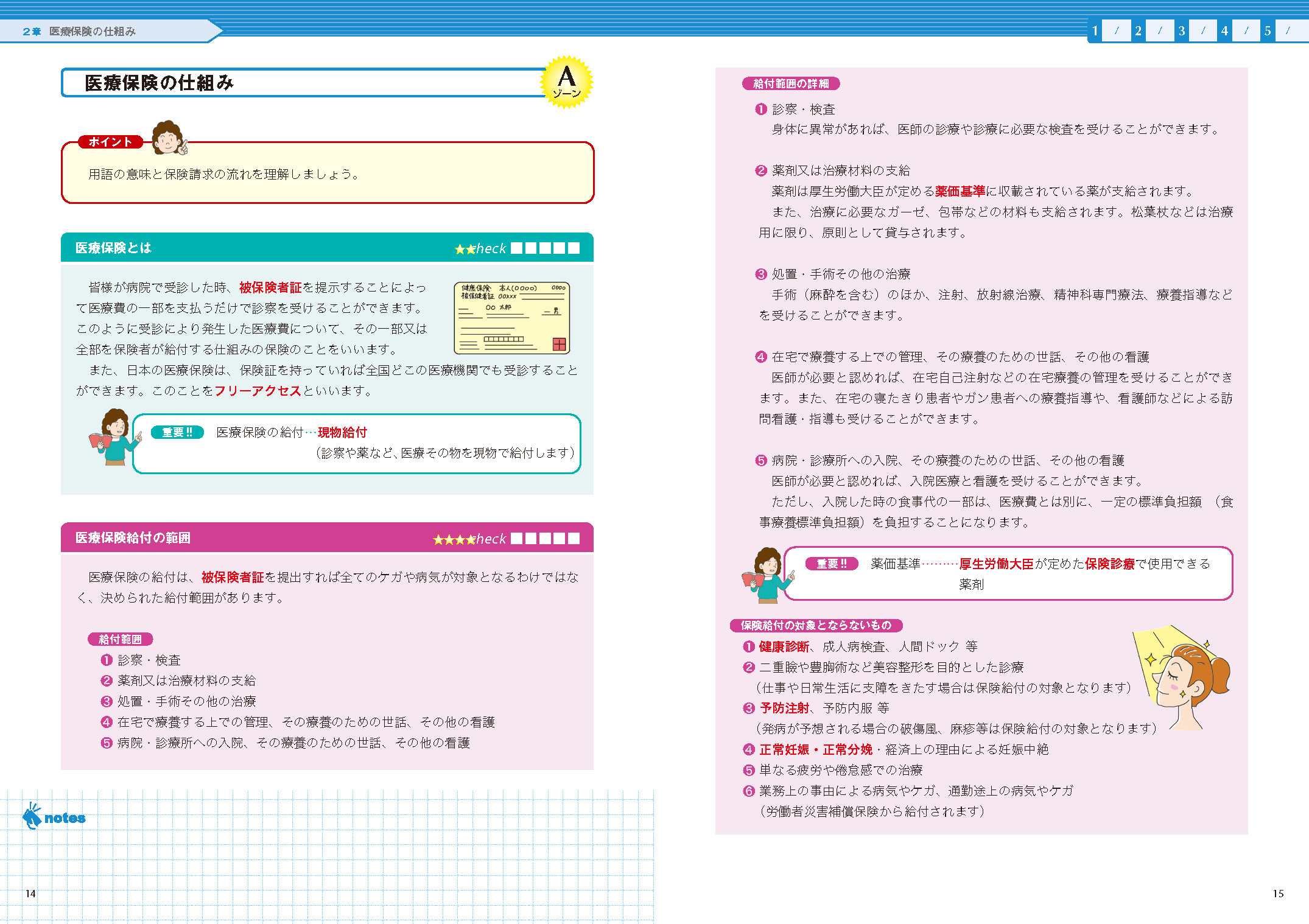The height and width of the screenshot is (924, 1309).
Task: Click the yellow A ゾーン starburst badge
Action: [566, 82]
